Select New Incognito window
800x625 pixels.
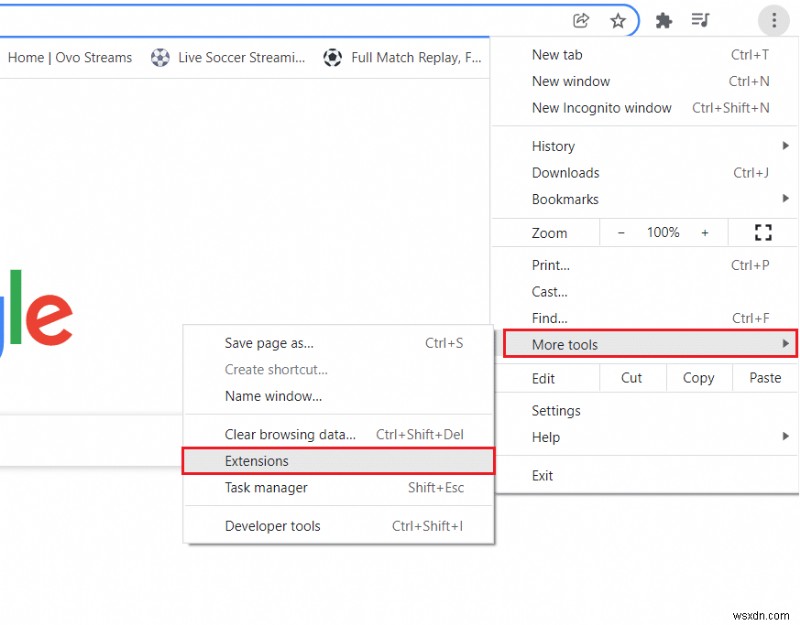[602, 108]
